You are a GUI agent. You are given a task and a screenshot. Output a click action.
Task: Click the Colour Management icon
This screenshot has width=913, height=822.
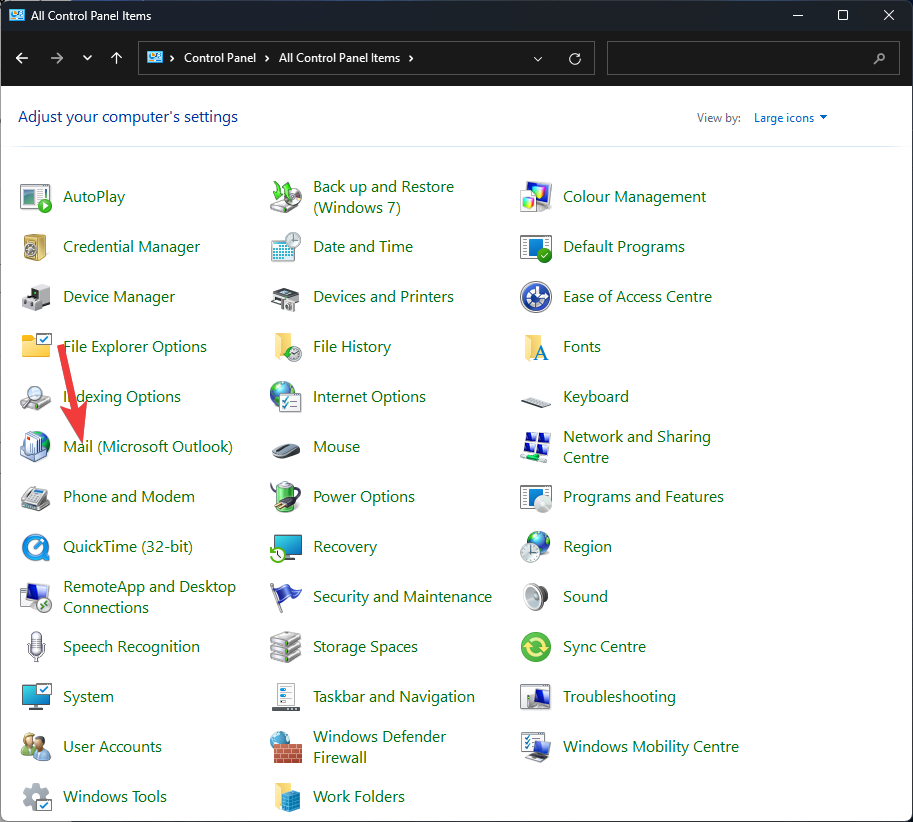pos(536,197)
